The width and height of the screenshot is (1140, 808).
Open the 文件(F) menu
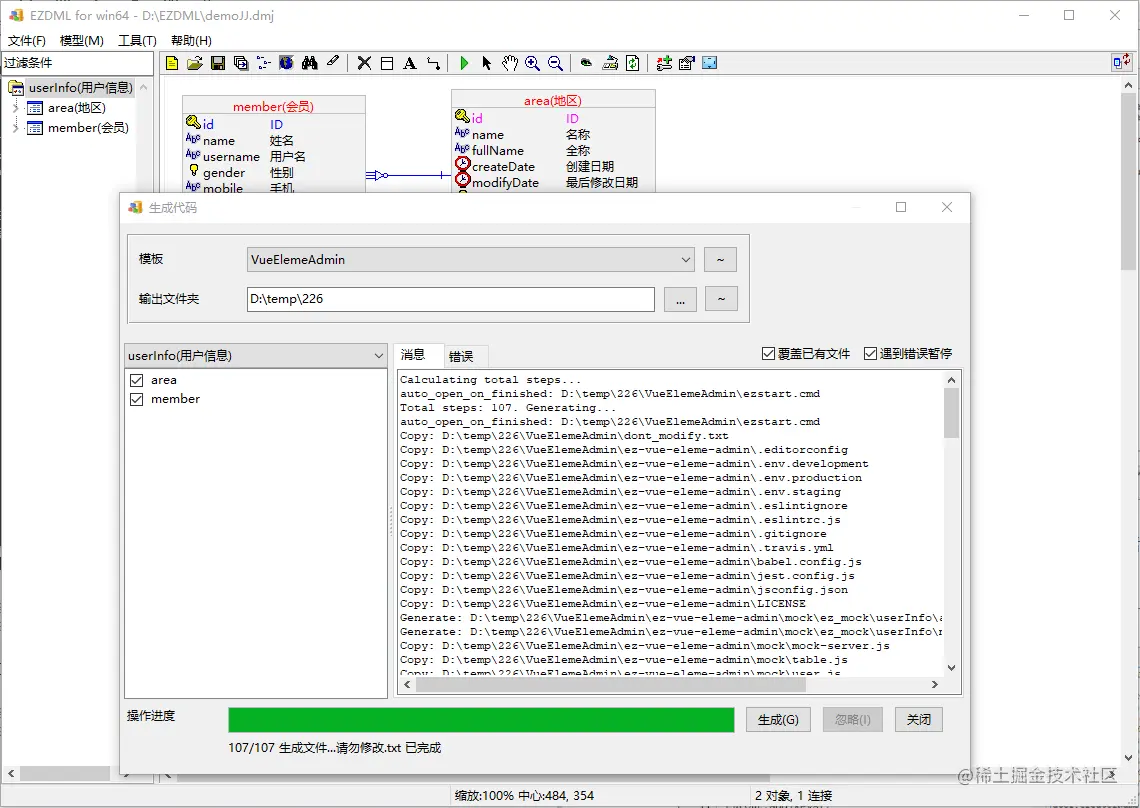click(27, 41)
